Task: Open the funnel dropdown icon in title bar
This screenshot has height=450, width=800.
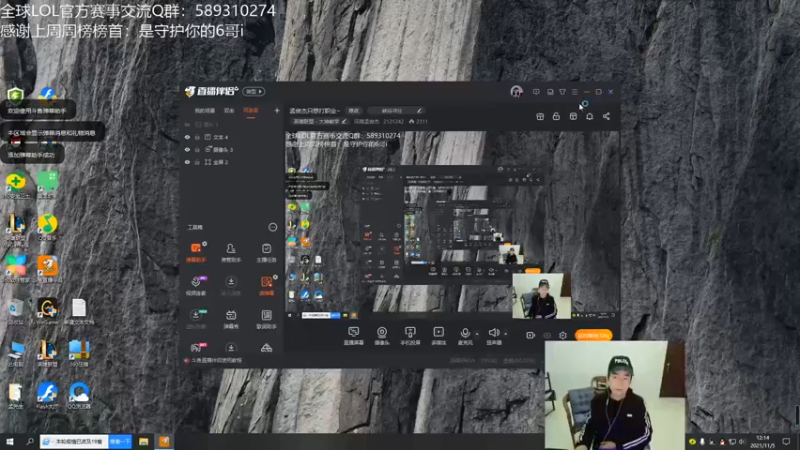Action: click(562, 92)
